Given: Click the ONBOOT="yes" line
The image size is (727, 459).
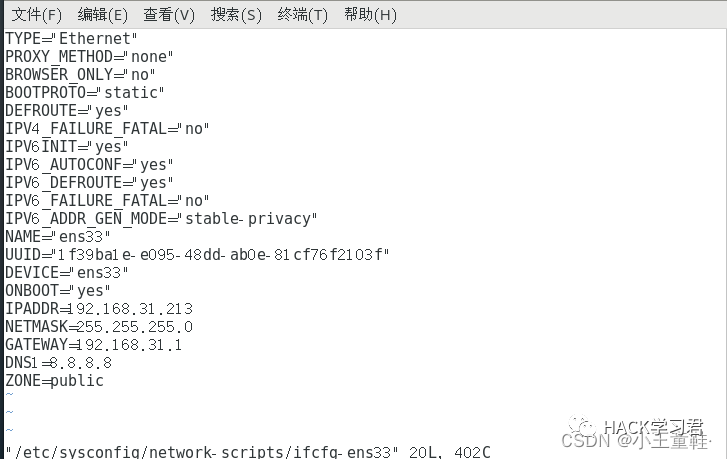Looking at the screenshot, I should tap(57, 291).
